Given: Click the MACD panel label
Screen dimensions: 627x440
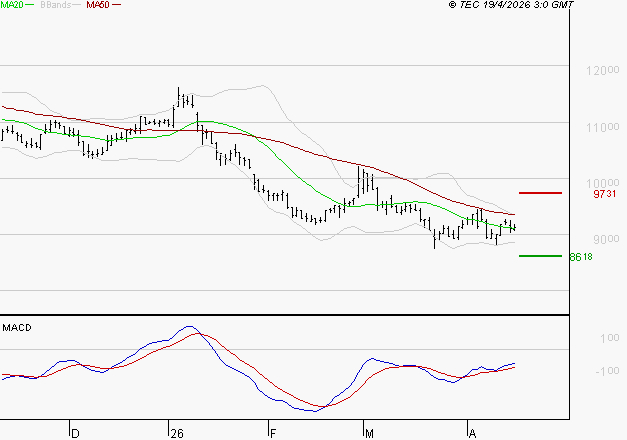Looking at the screenshot, I should pos(17,328).
